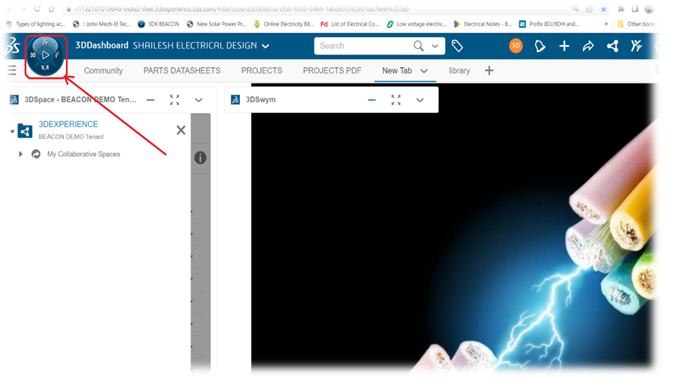Click into the Search field
The image size is (674, 388).
tap(363, 46)
